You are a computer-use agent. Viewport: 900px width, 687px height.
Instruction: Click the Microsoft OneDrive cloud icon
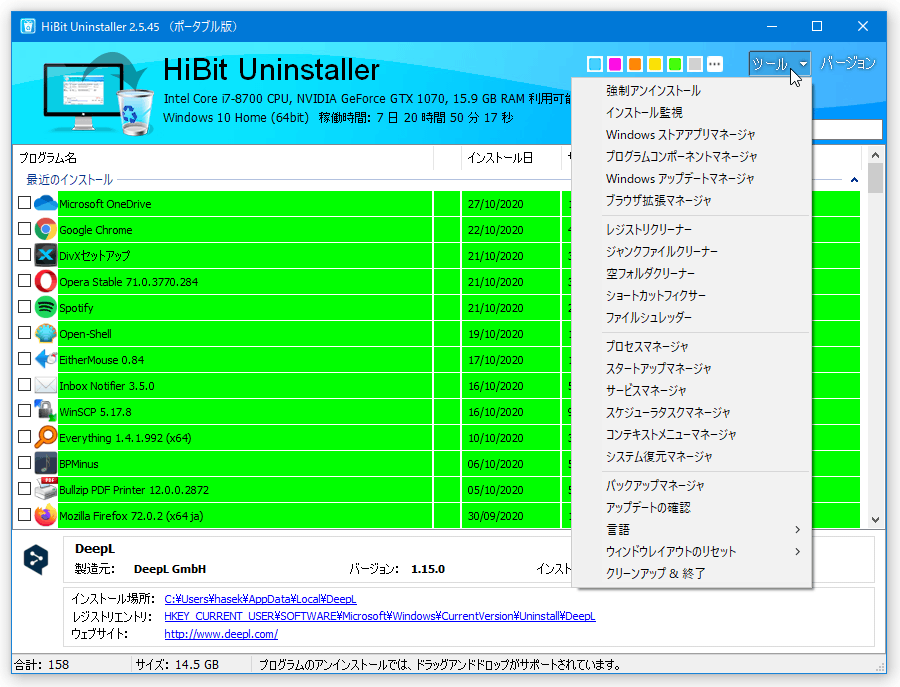point(45,203)
